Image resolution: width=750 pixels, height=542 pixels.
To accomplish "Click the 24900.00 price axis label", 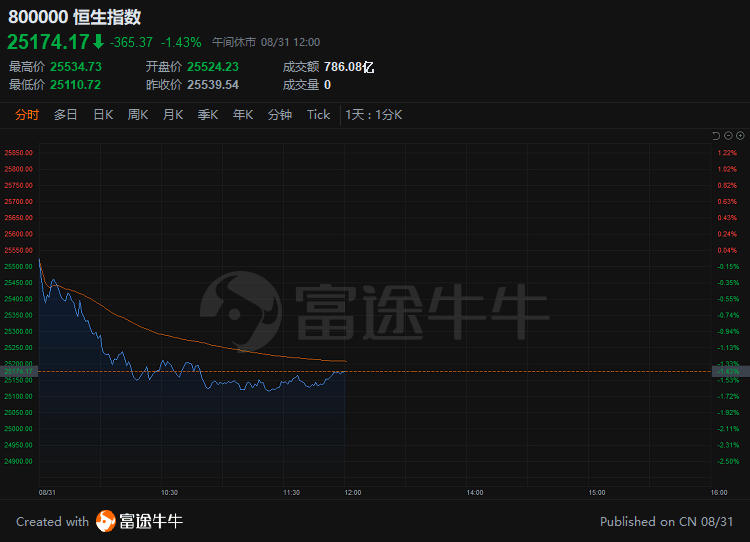I will coord(19,461).
